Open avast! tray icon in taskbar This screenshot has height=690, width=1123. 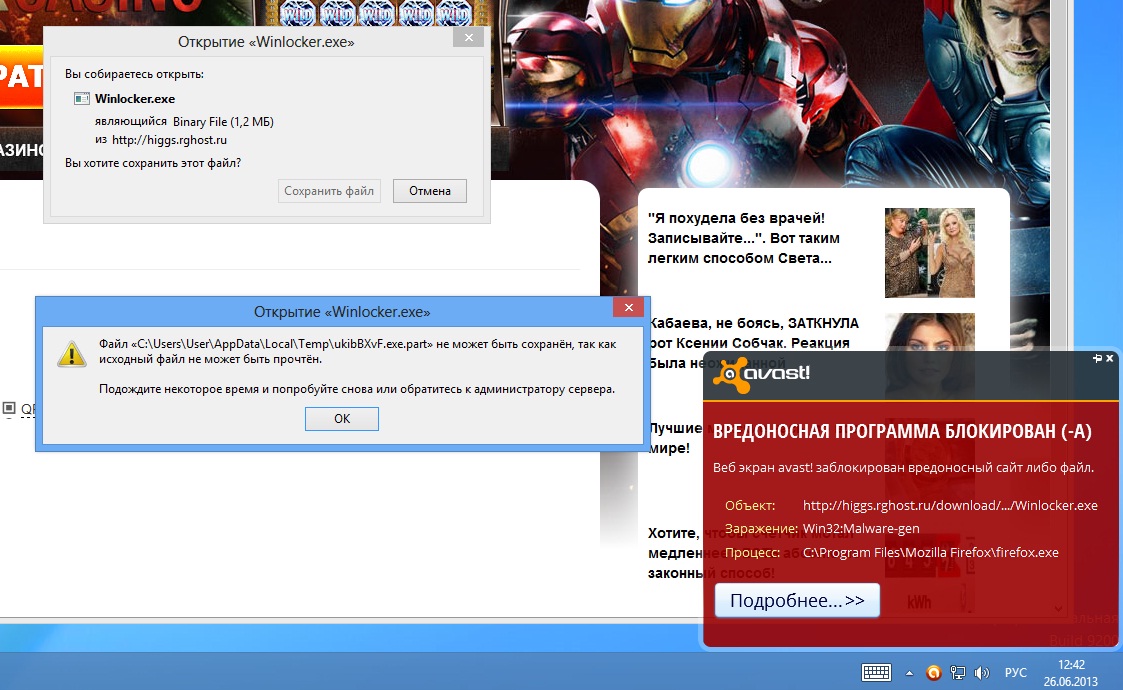[933, 672]
